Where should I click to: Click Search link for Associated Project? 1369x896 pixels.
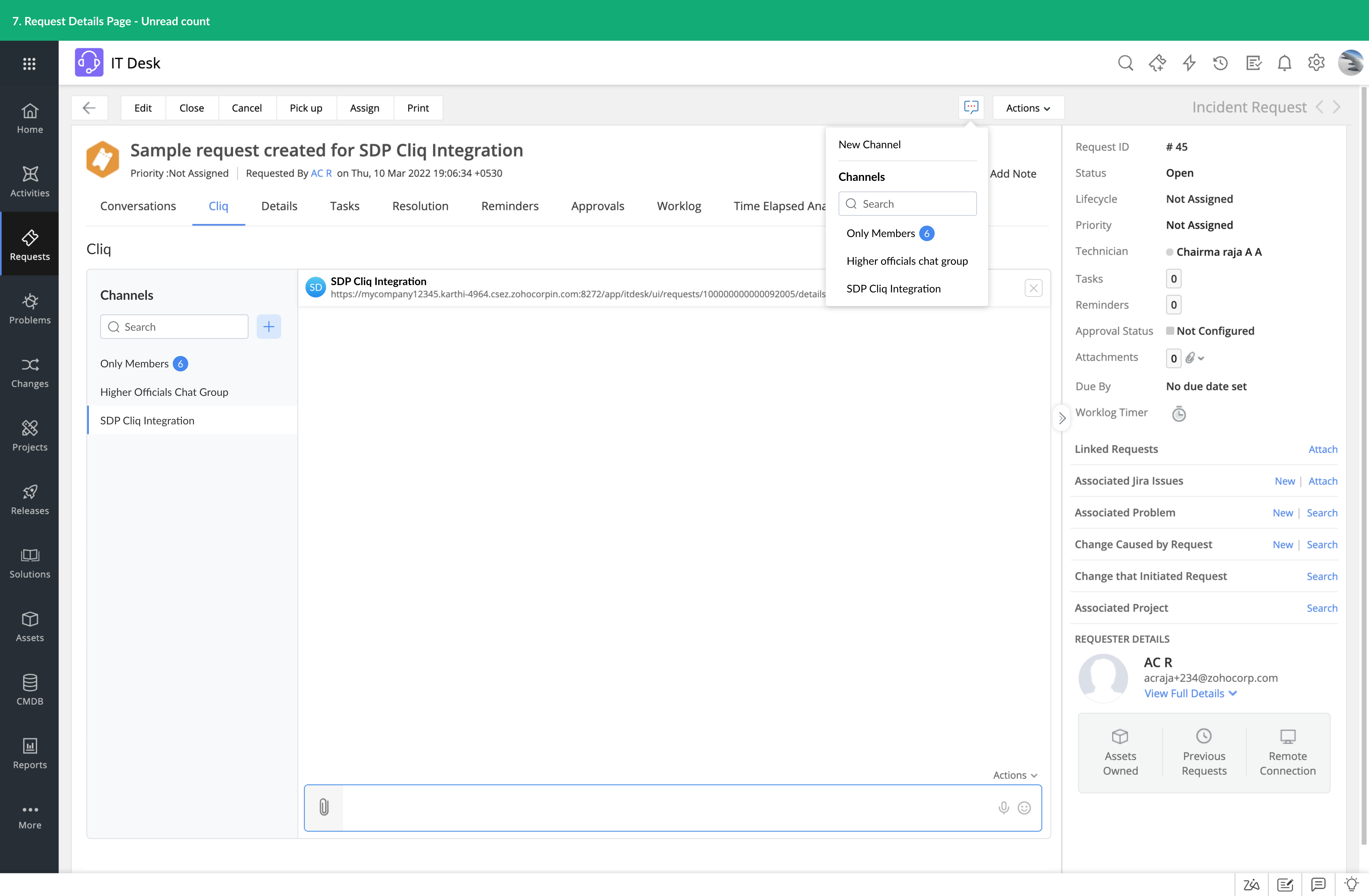click(x=1322, y=608)
